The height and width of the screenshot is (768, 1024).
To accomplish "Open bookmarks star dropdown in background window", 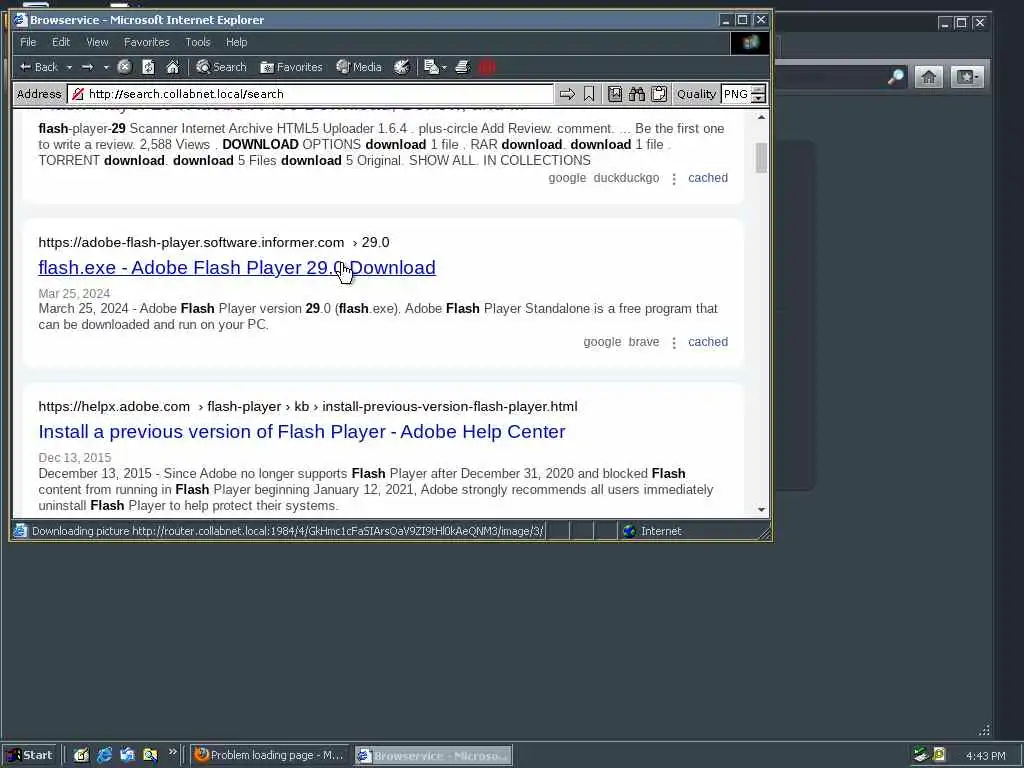I will (x=967, y=77).
